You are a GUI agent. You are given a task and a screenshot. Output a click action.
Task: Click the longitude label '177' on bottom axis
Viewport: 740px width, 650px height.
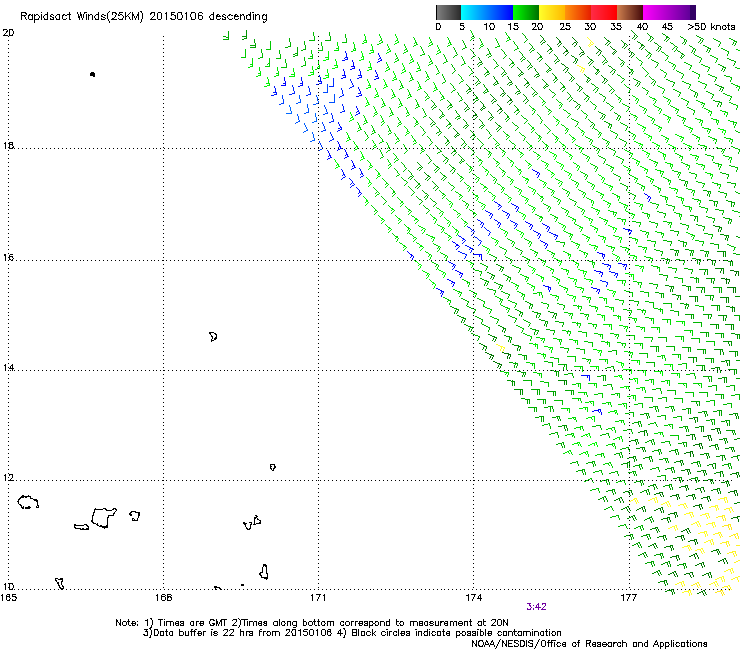click(x=628, y=598)
